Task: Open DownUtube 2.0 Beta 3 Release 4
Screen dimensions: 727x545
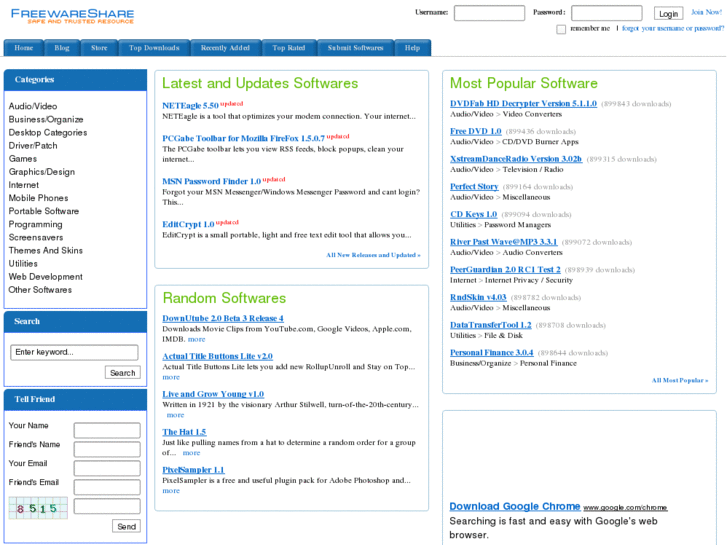Action: tap(223, 318)
